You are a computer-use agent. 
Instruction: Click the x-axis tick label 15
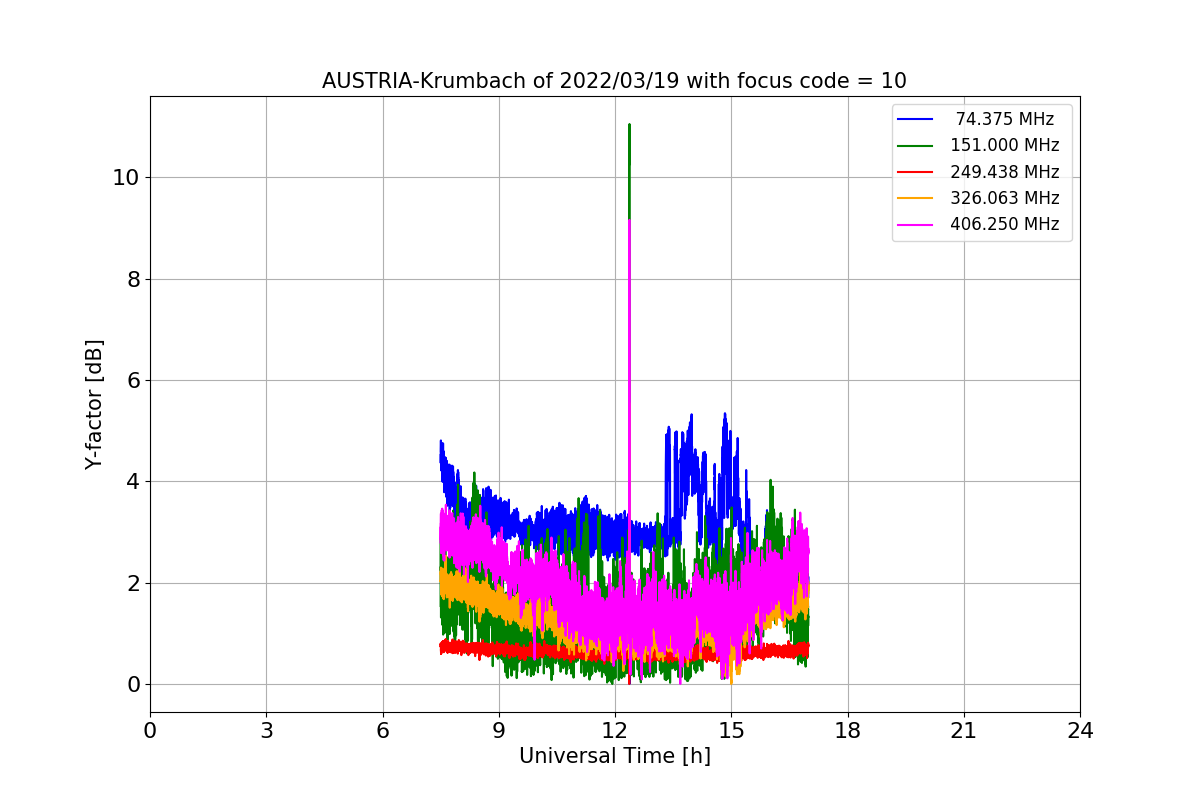pyautogui.click(x=731, y=730)
